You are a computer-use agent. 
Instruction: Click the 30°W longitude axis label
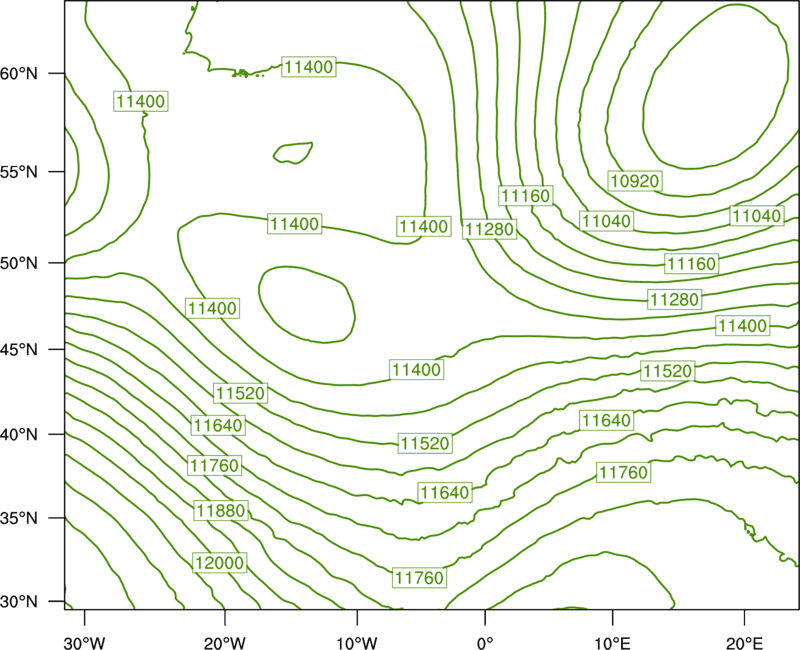click(85, 643)
